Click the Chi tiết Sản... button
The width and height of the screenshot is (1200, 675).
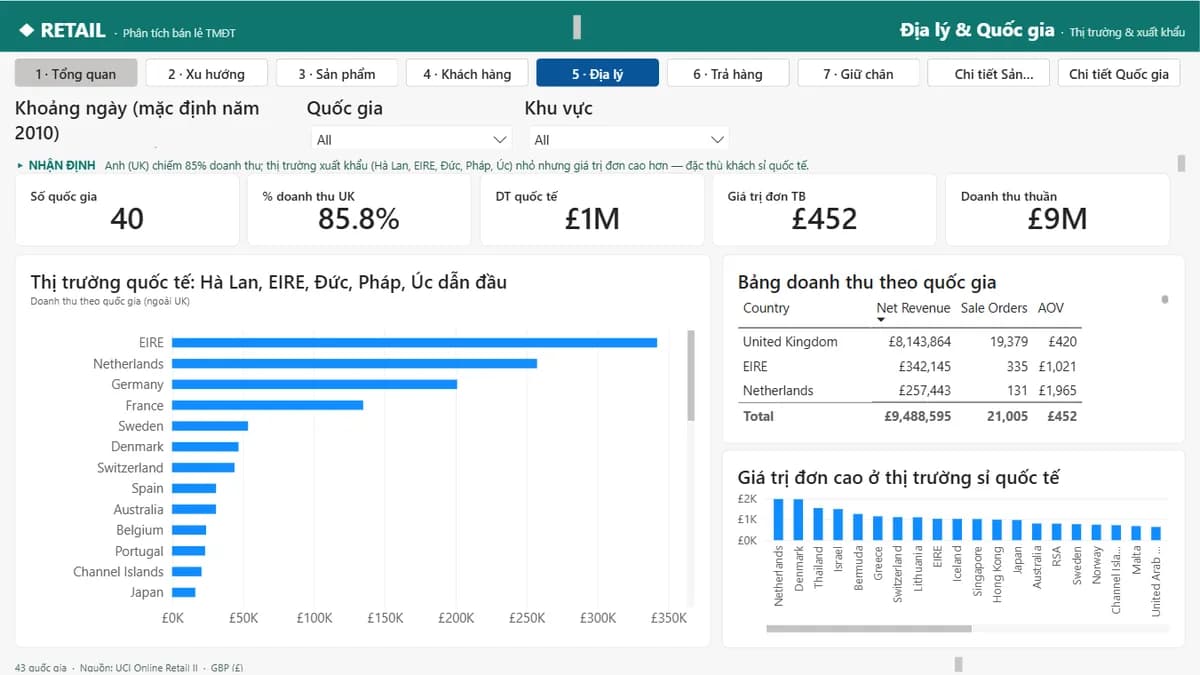988,73
